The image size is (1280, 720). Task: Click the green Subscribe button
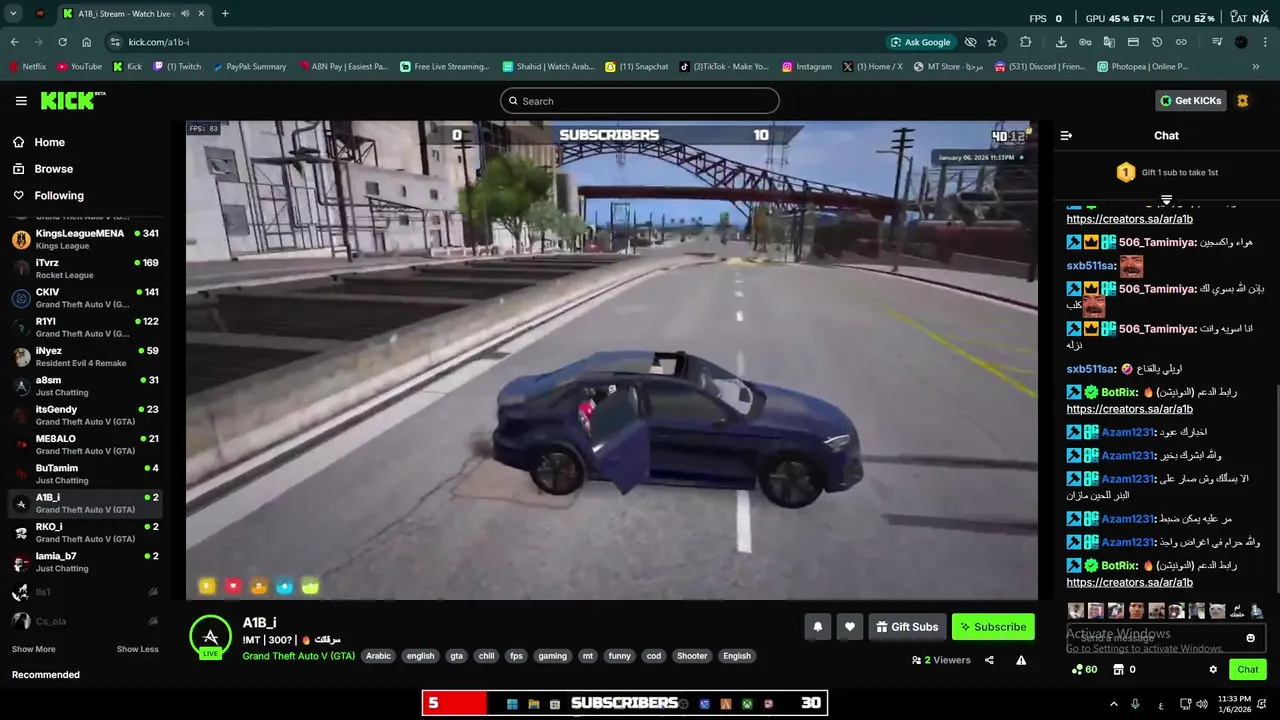point(993,627)
